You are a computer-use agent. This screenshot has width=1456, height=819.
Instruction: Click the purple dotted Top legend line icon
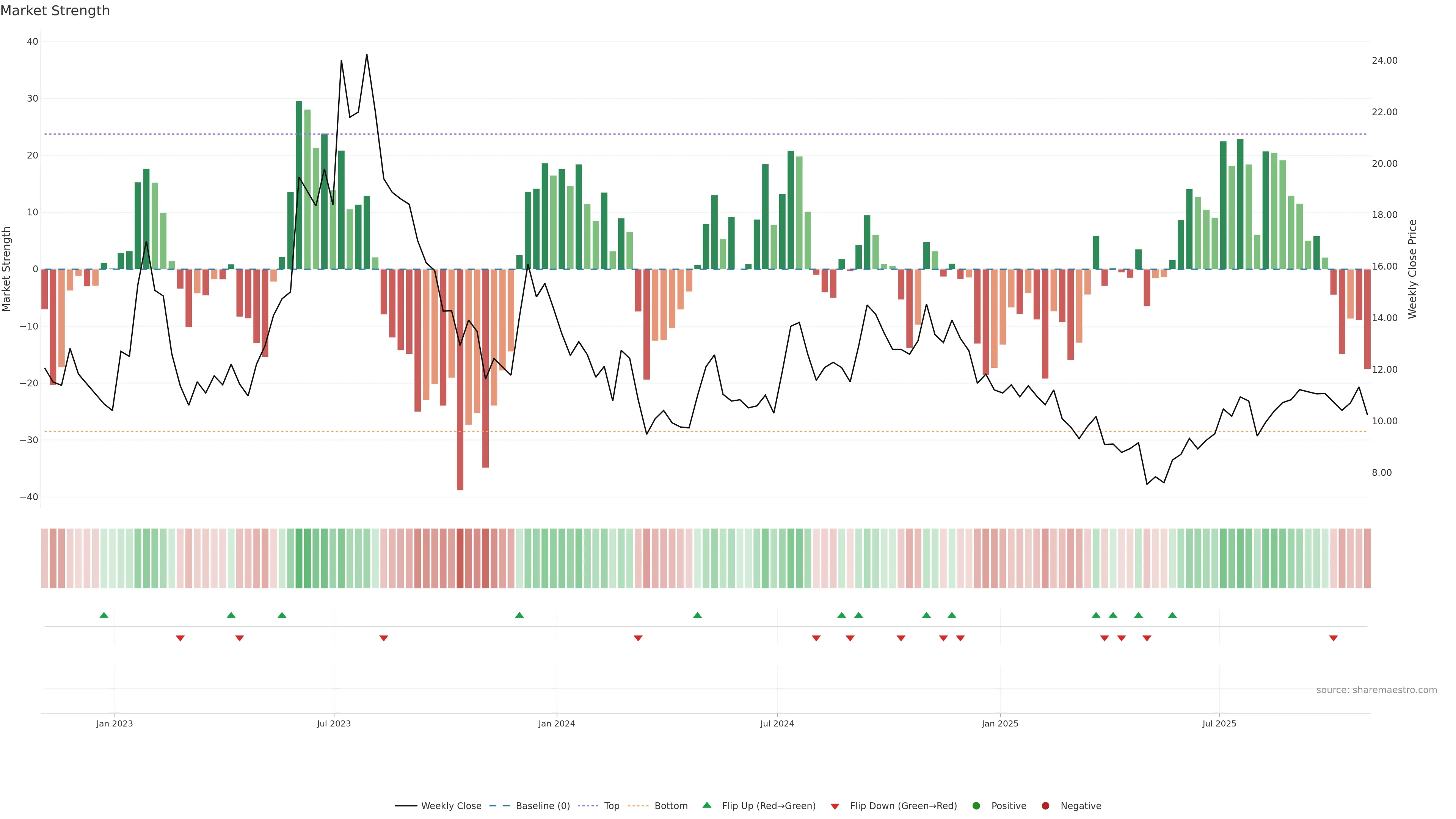pos(588,805)
